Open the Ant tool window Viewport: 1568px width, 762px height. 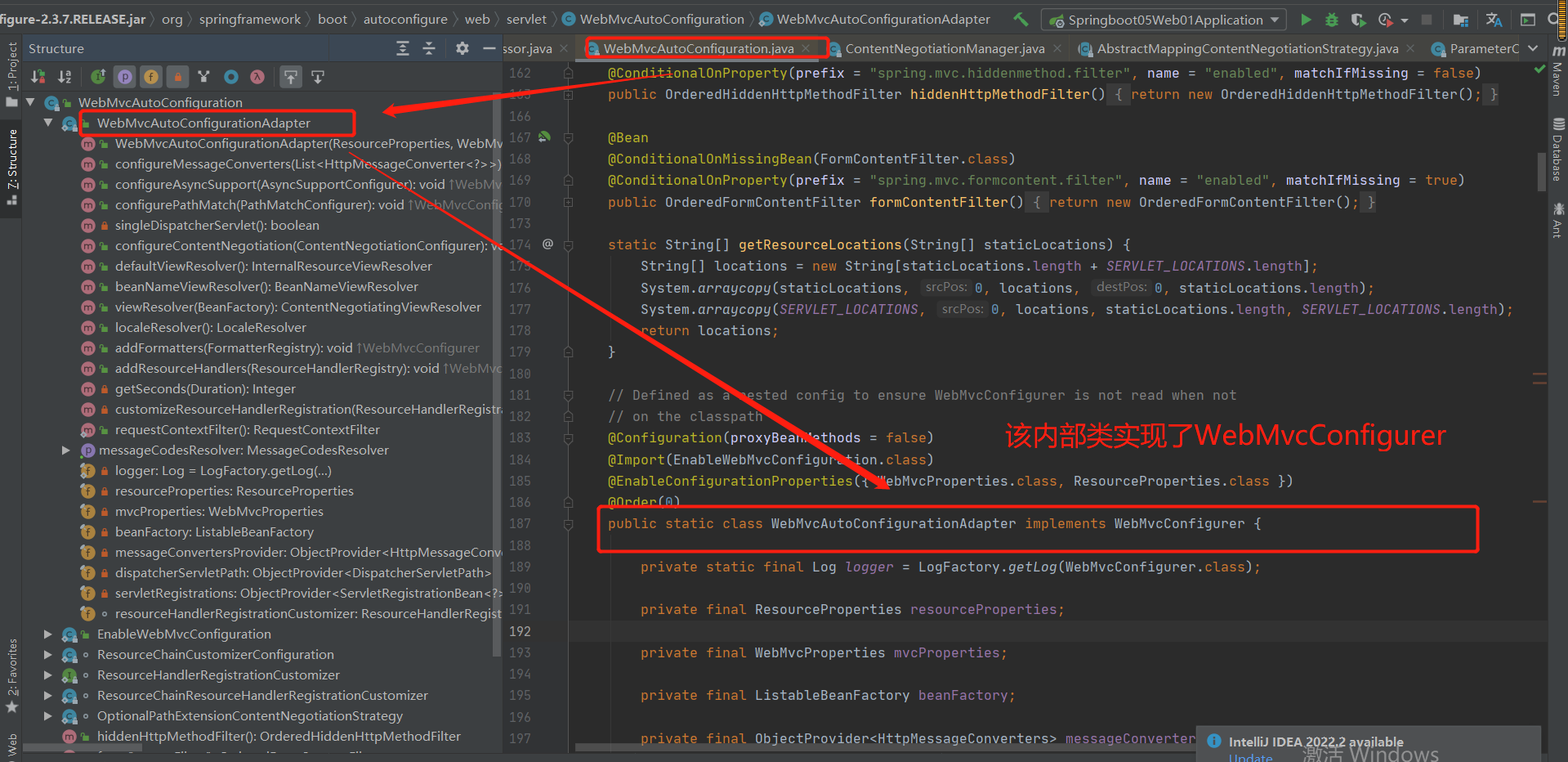[x=1558, y=221]
